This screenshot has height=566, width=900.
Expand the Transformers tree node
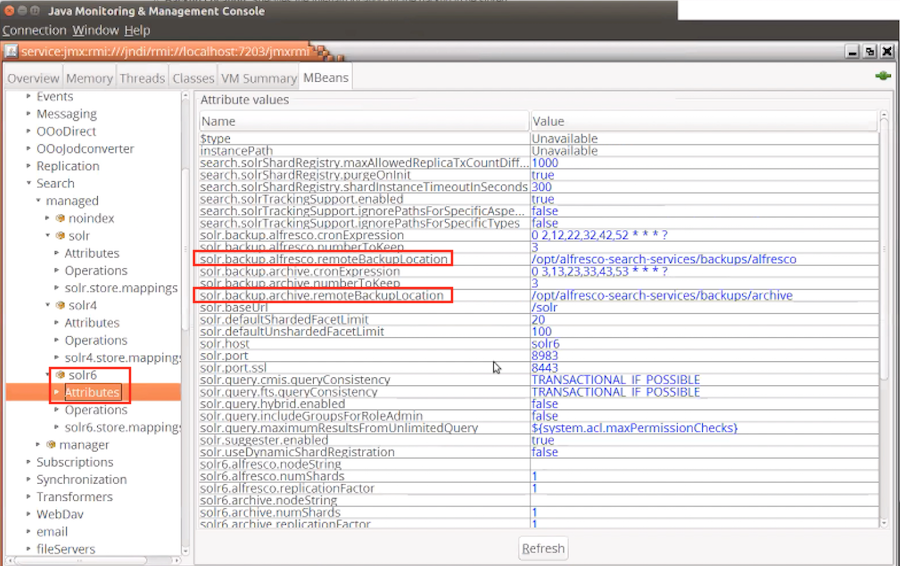pyautogui.click(x=28, y=497)
